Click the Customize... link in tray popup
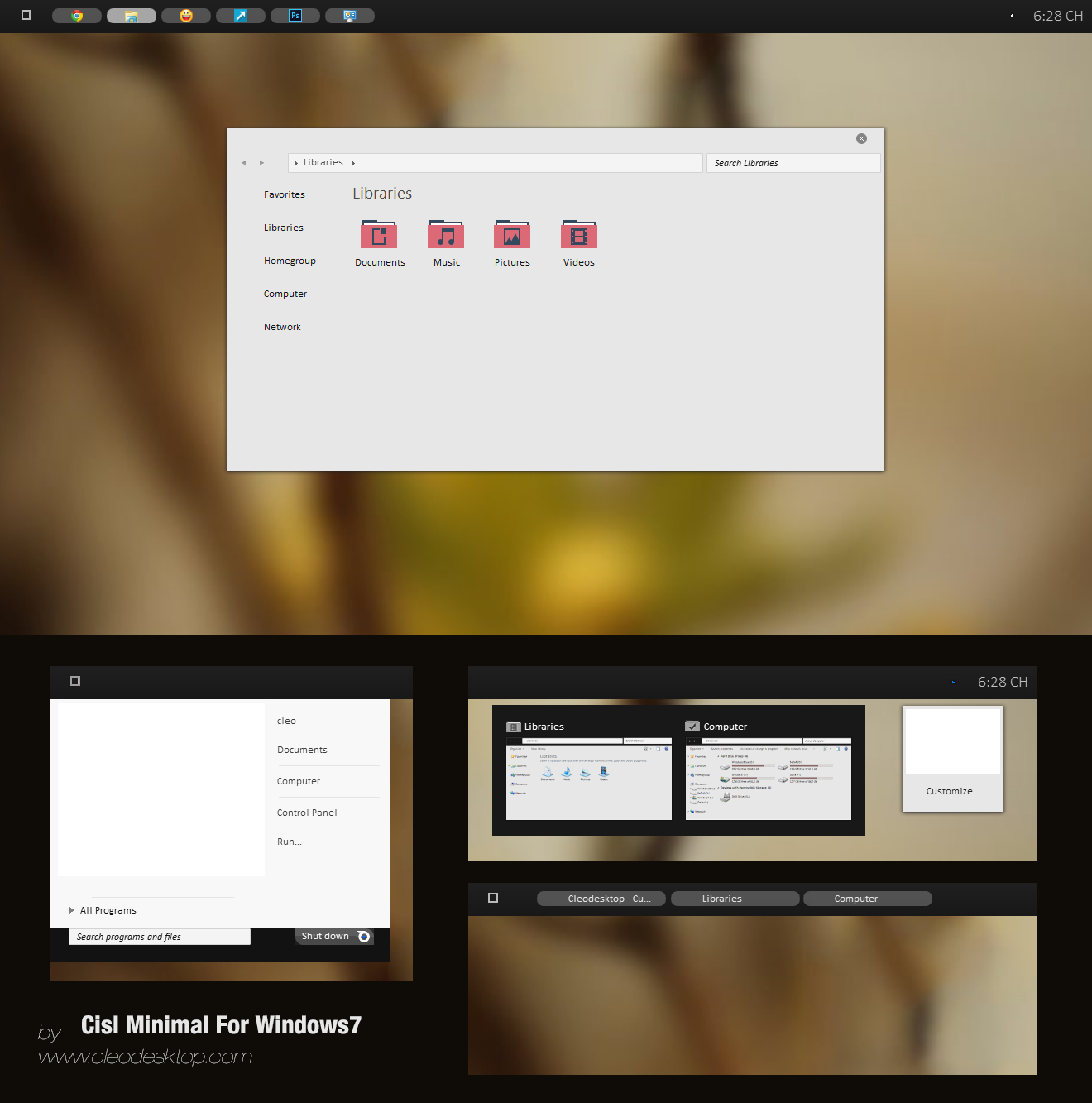This screenshot has height=1103, width=1092. [953, 791]
